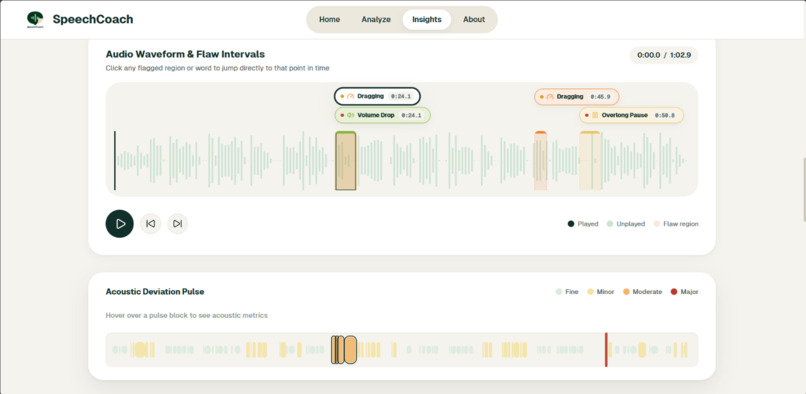Image resolution: width=806 pixels, height=394 pixels.
Task: Click the speaker icon in Volume Drop chip
Action: (x=350, y=115)
